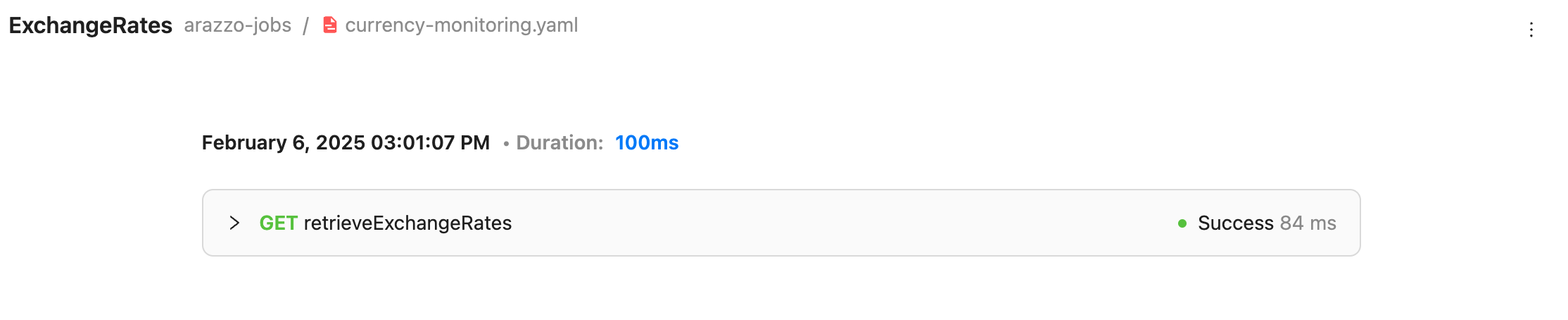This screenshot has height=320, width=1568.
Task: Click the Duration label
Action: (559, 143)
